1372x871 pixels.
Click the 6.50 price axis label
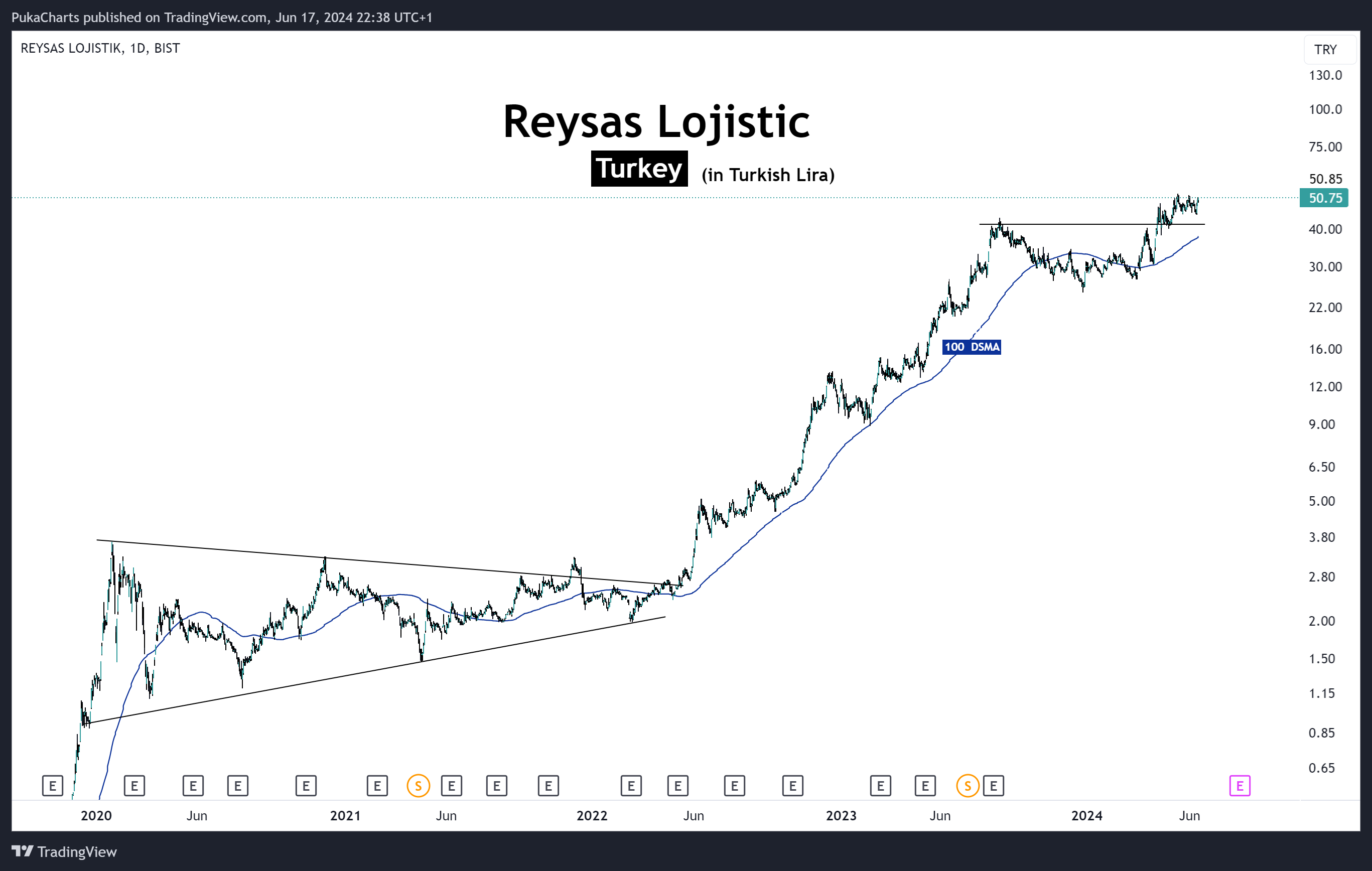[1322, 467]
